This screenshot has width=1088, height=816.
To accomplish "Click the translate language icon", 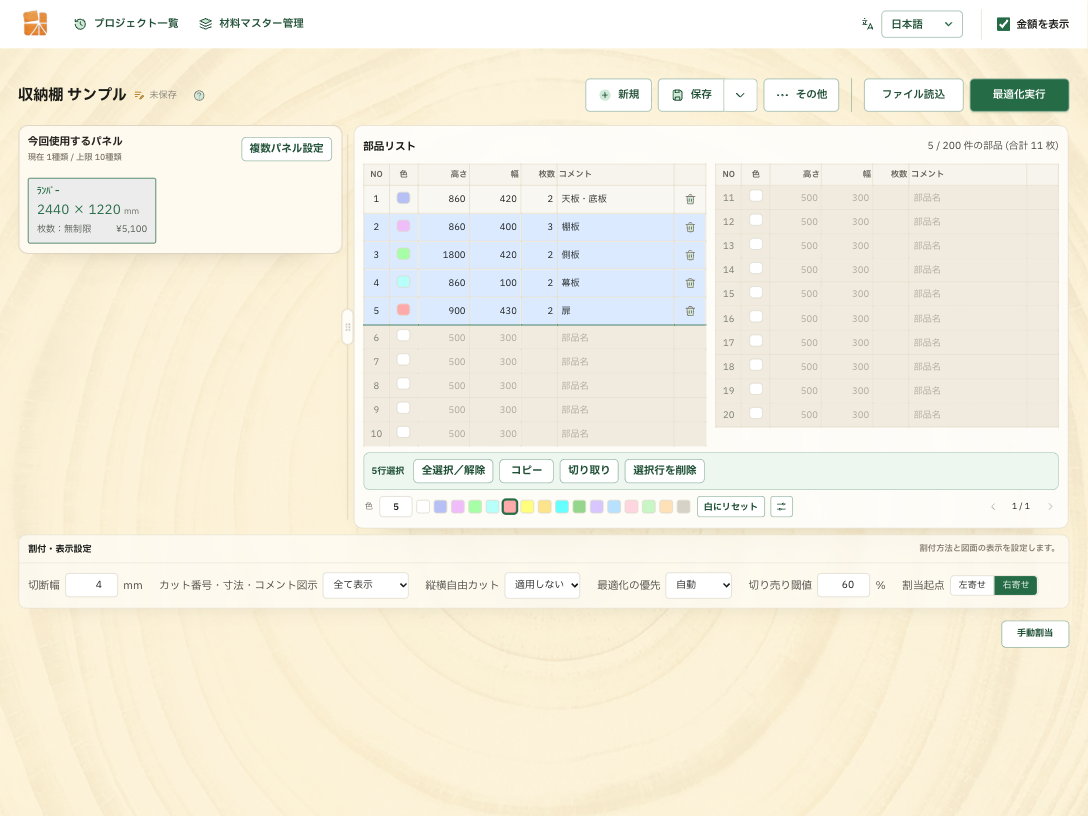I will (867, 24).
